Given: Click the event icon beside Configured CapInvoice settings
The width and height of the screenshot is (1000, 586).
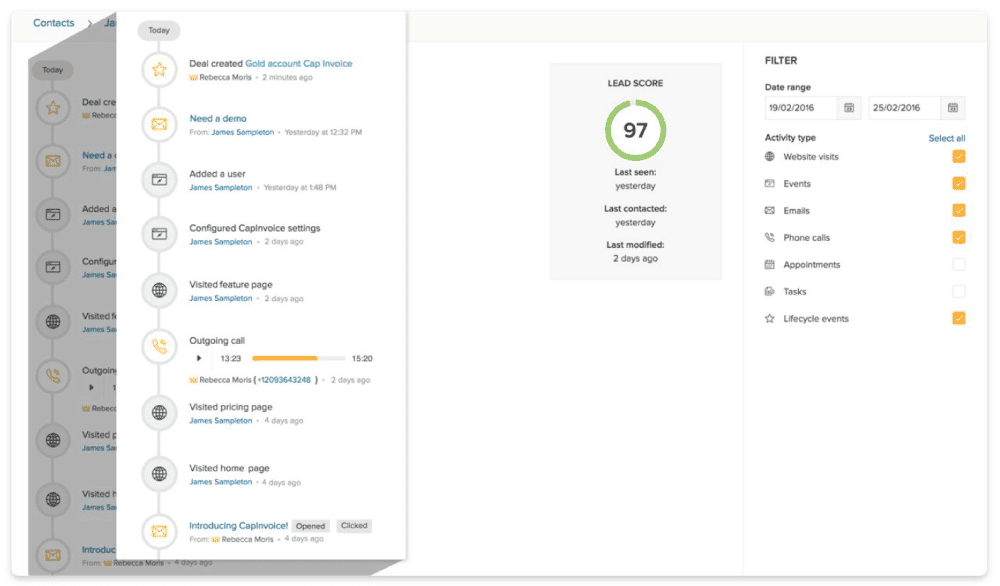Looking at the screenshot, I should coord(158,234).
